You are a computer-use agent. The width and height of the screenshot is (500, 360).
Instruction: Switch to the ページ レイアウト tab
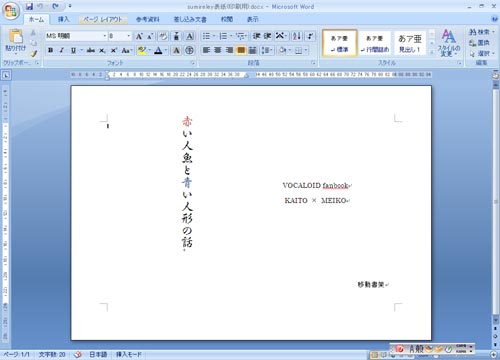point(103,19)
